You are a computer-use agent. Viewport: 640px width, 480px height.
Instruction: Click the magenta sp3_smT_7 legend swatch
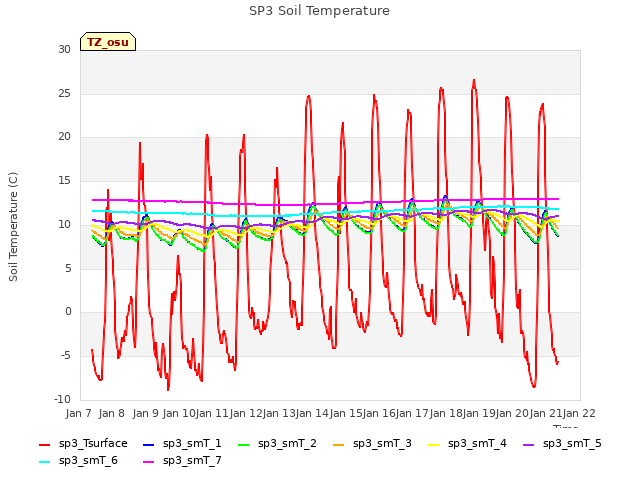(x=149, y=462)
